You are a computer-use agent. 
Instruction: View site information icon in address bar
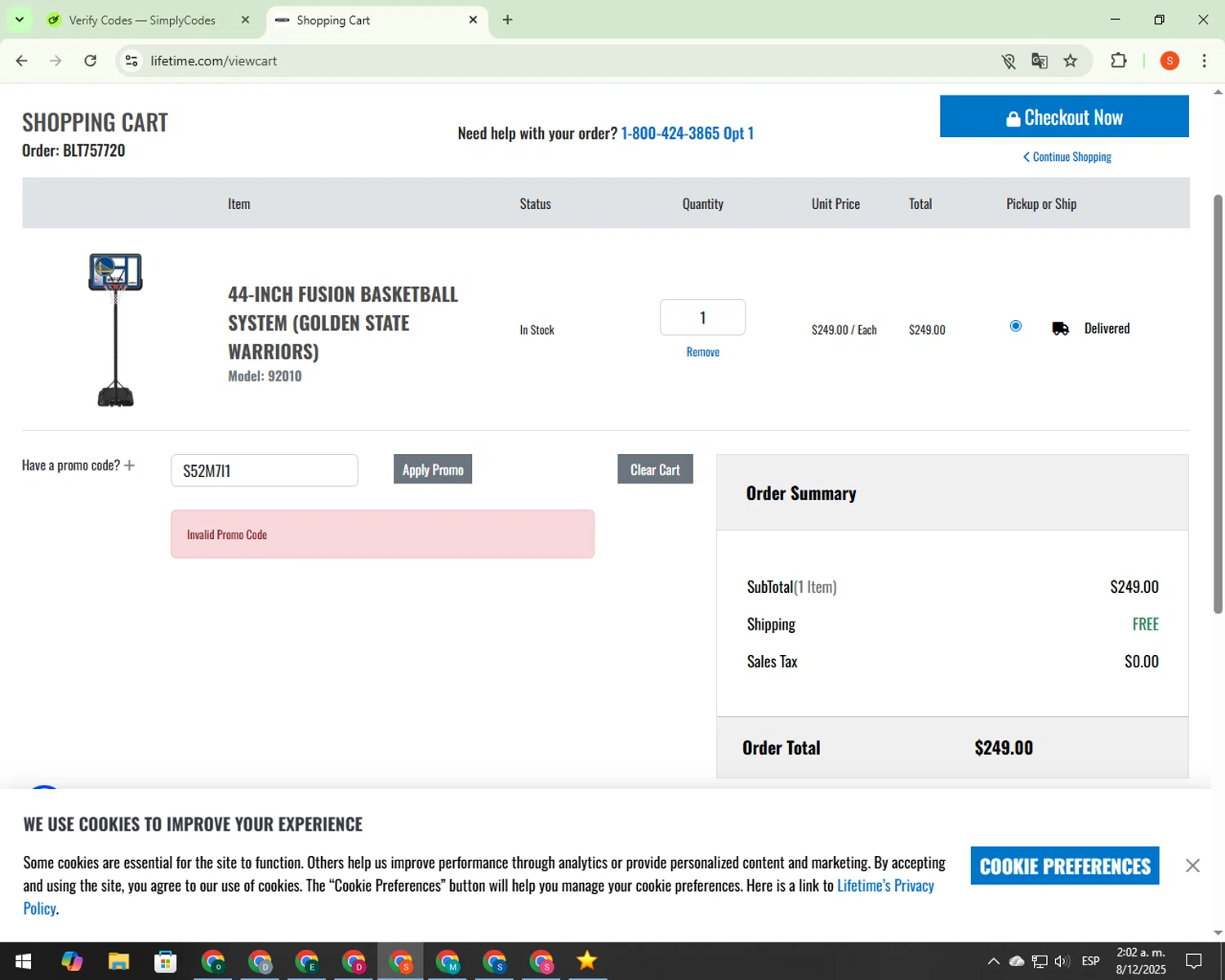click(x=131, y=60)
